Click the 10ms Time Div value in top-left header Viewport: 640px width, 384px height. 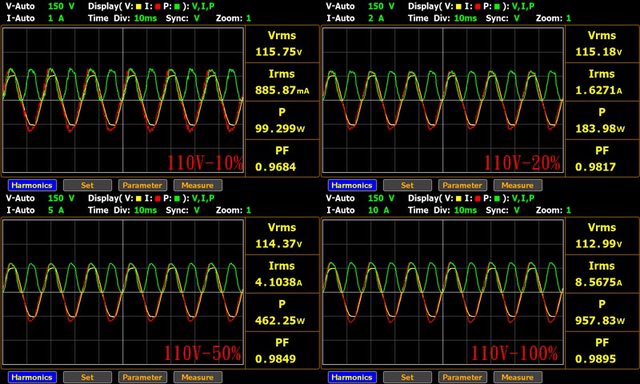(x=145, y=18)
